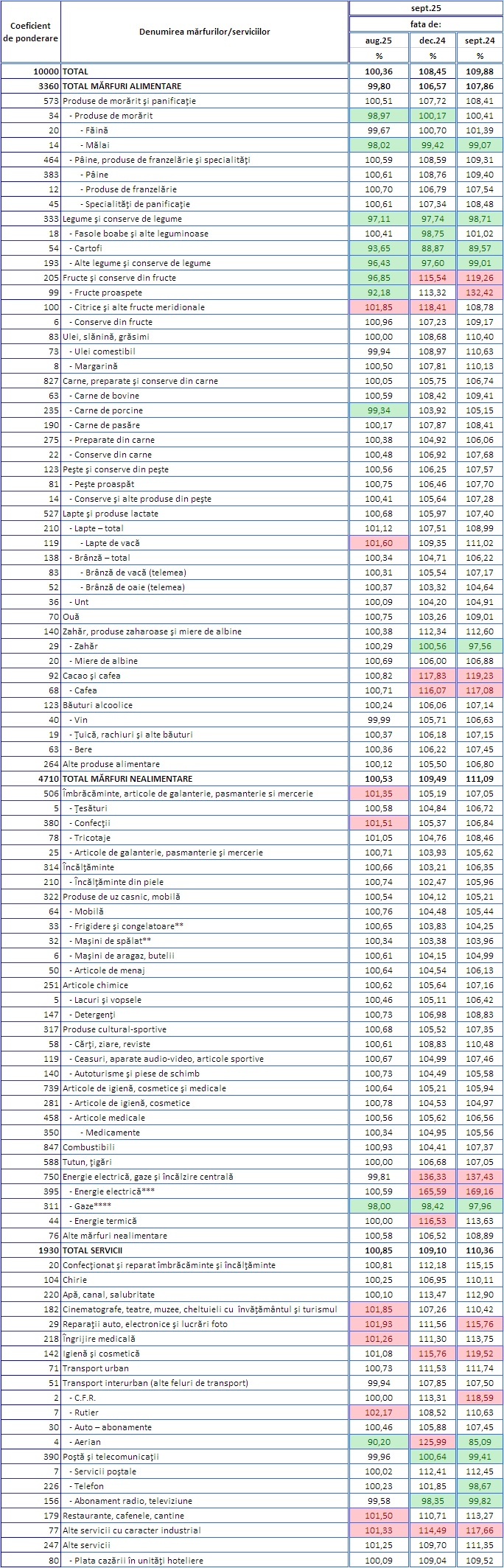Click the "fata de:" header cell
Viewport: 504px width, 1568px height.
426,24
